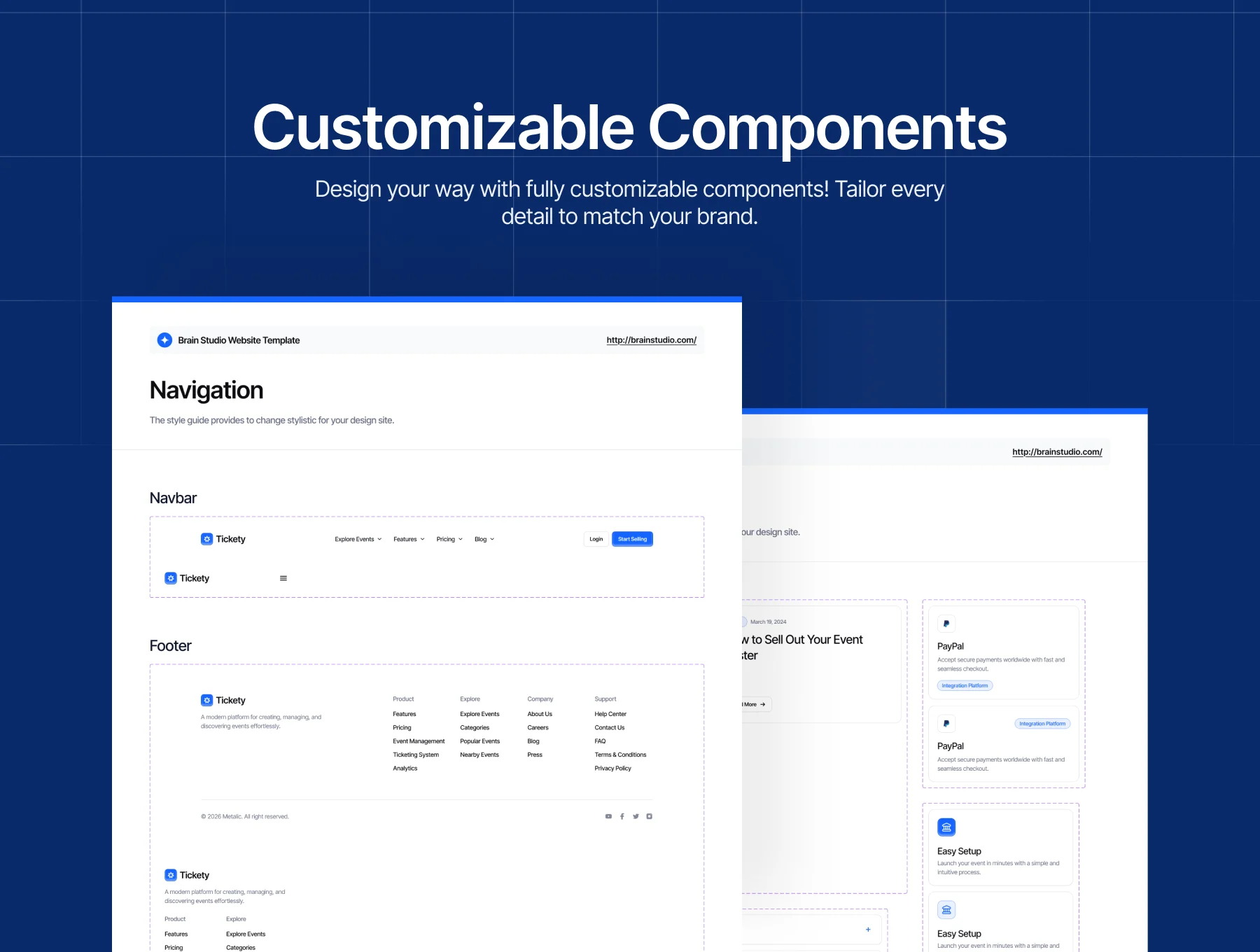Open the YouTube icon in the footer
1260x952 pixels.
coord(608,816)
